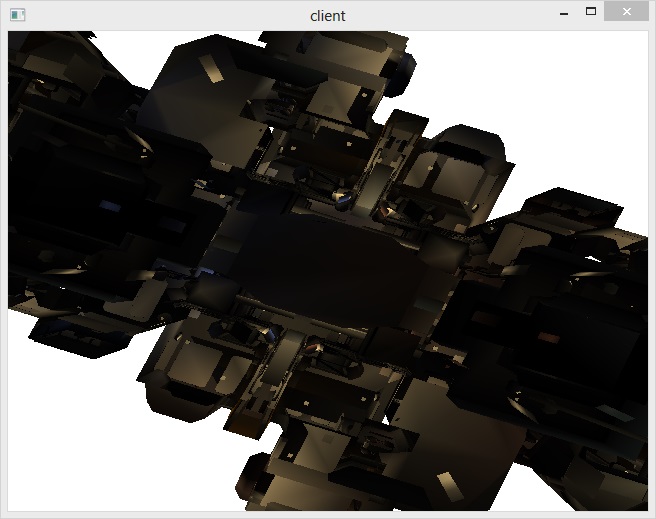Click the client window's title bar icon
This screenshot has width=656, height=519.
(x=18, y=15)
